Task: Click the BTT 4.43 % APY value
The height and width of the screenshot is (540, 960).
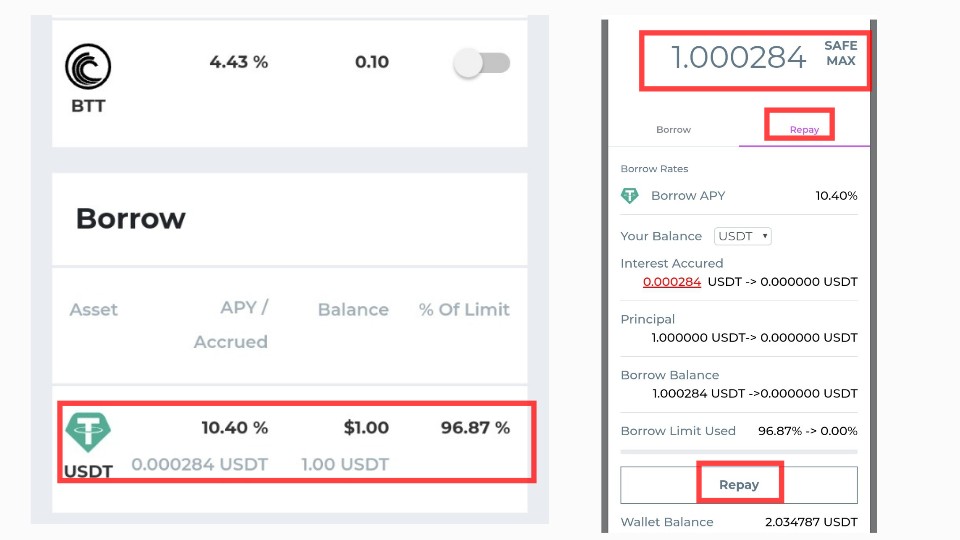Action: tap(239, 62)
